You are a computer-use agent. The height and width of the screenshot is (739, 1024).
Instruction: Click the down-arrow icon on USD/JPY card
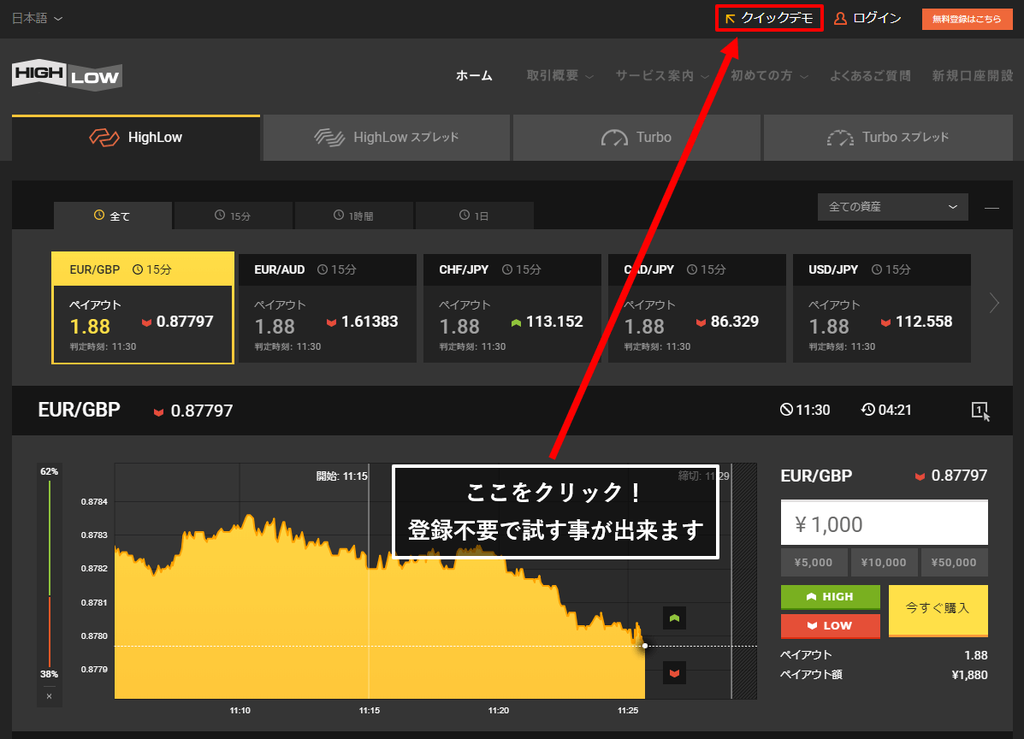886,322
